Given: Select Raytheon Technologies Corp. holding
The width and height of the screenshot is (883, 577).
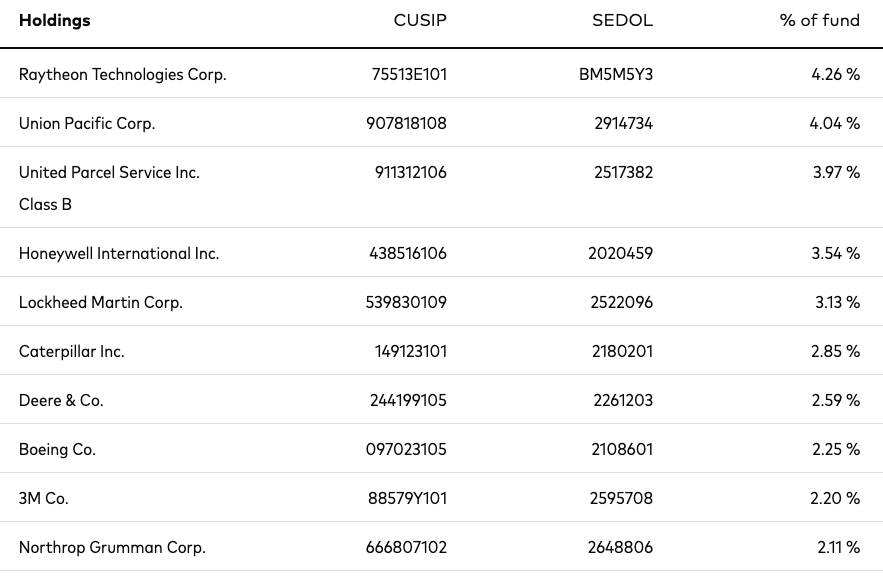Looking at the screenshot, I should click(x=122, y=74).
